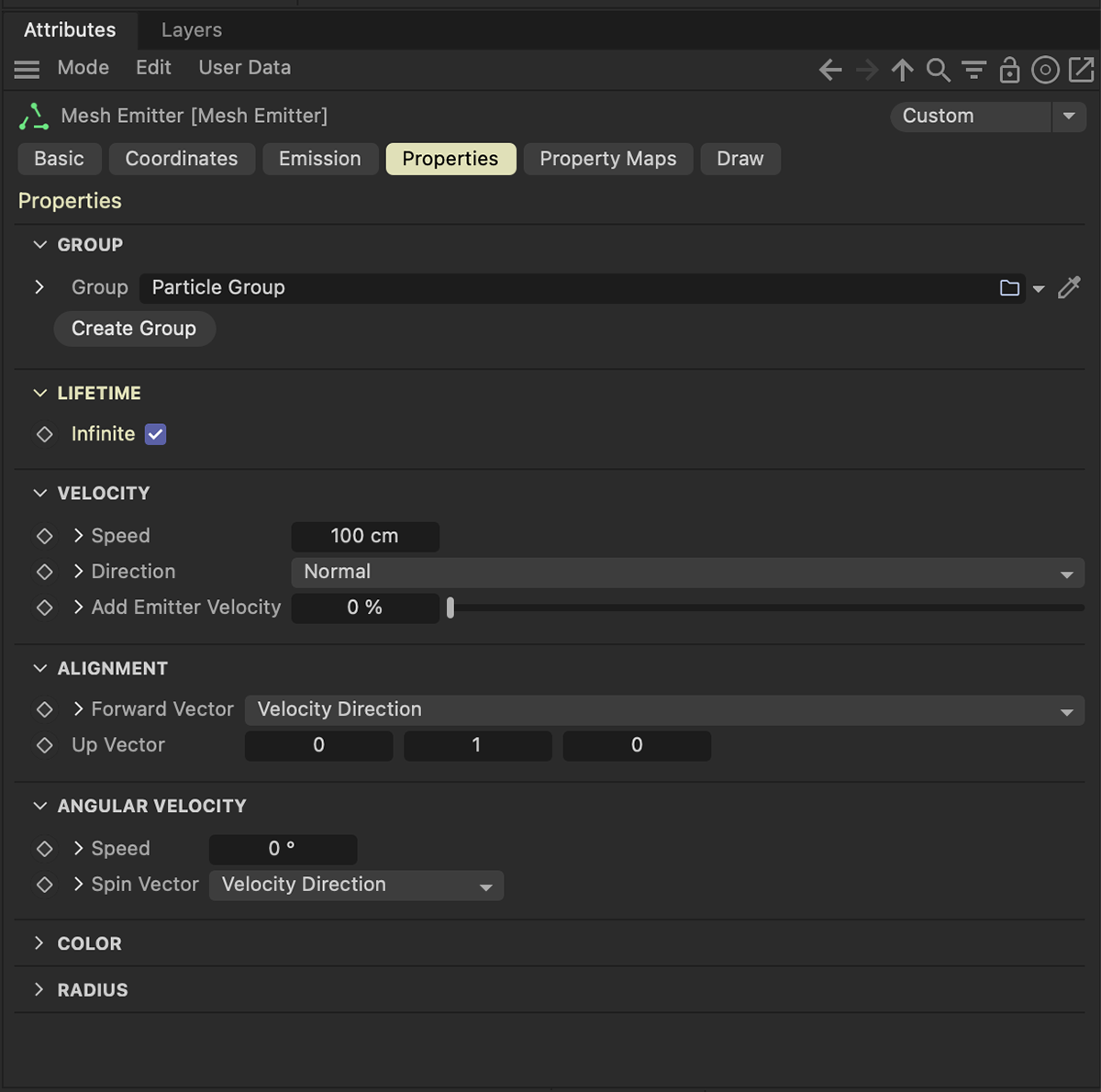Viewport: 1101px width, 1092px height.
Task: Click the filter lines icon
Action: pos(973,70)
